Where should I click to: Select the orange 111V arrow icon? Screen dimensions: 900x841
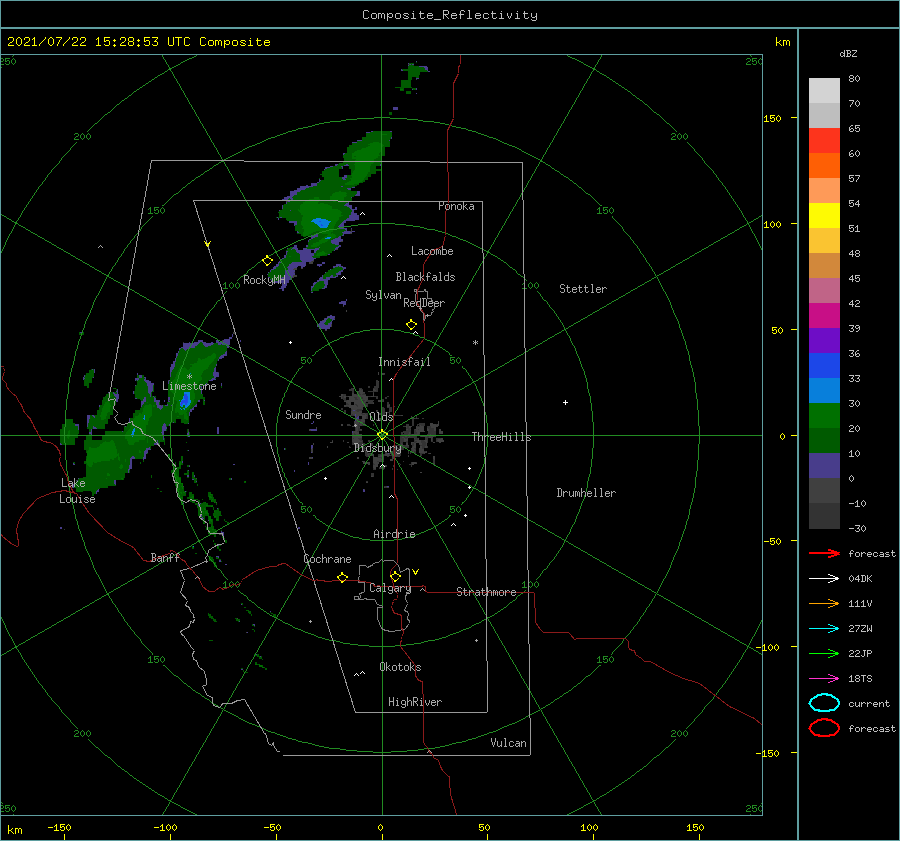(824, 603)
